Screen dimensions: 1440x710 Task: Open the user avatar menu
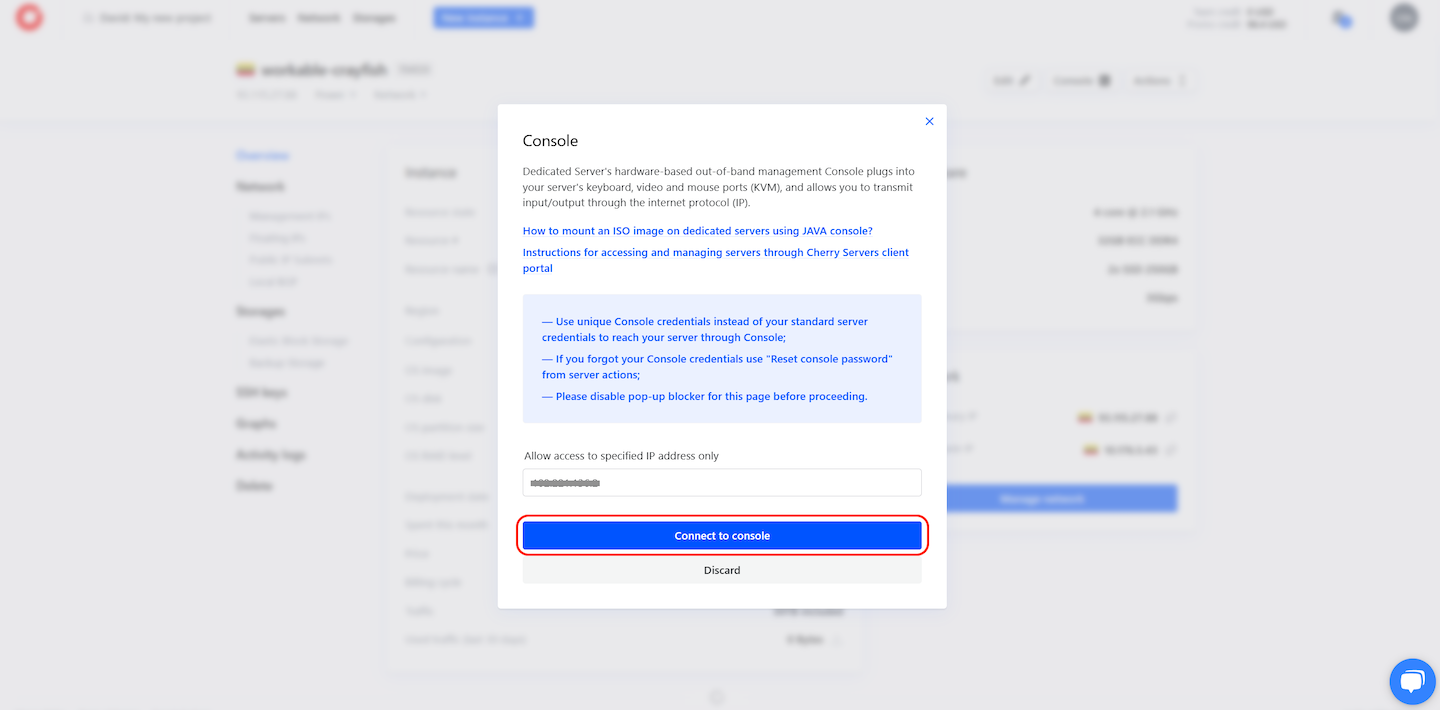[1404, 17]
